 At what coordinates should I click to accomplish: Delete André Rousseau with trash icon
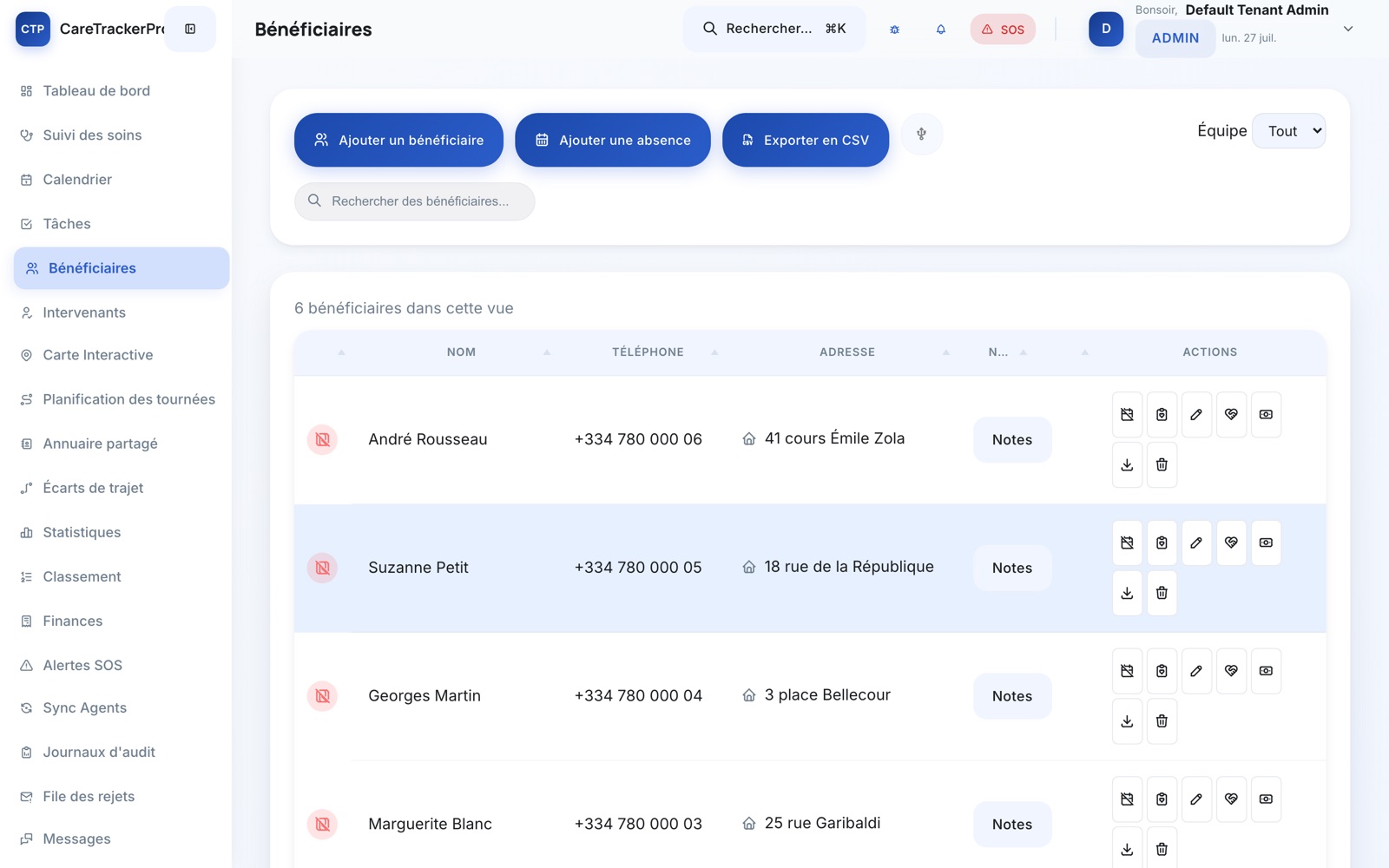coord(1162,465)
